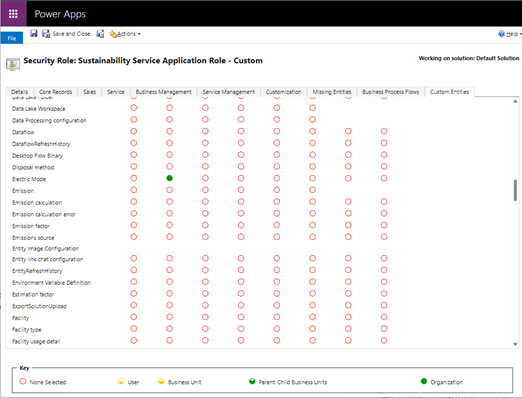522x398 pixels.
Task: Open the Business Management tab
Action: [x=163, y=92]
